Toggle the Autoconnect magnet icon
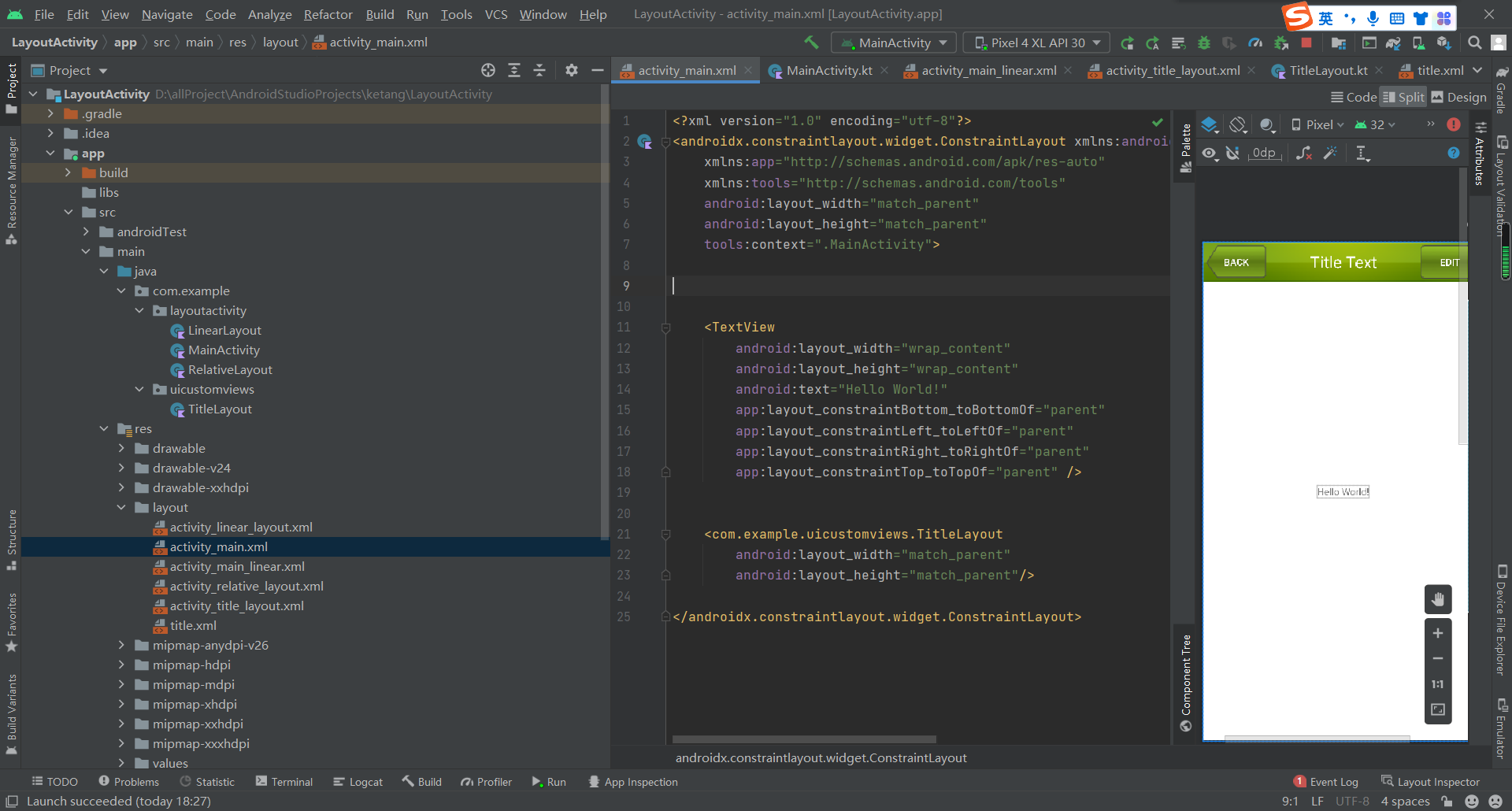The height and width of the screenshot is (811, 1512). click(1232, 153)
